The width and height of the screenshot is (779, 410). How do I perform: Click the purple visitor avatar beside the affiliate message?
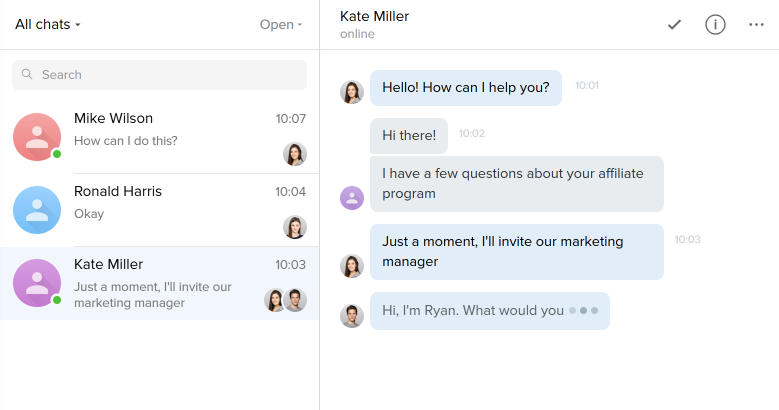tap(352, 198)
